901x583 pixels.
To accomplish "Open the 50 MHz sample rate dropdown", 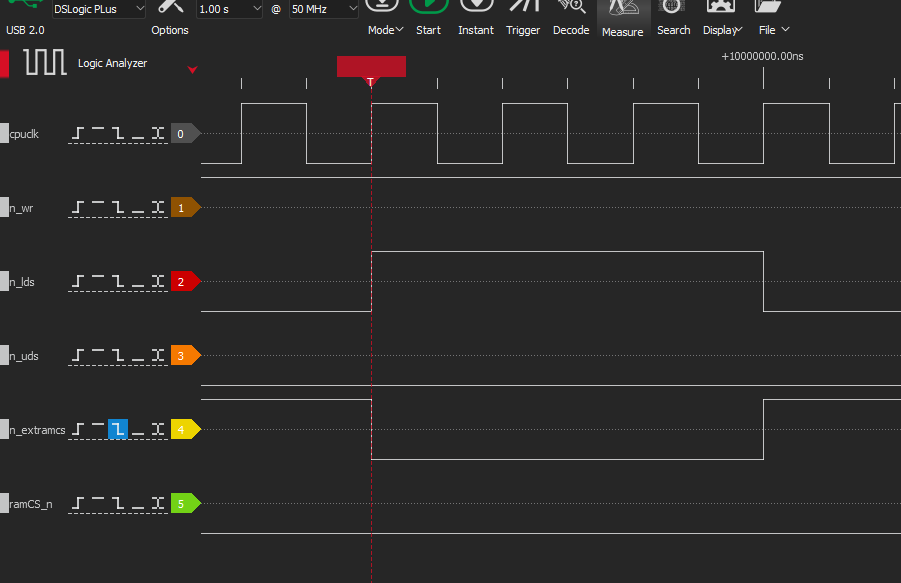I will [x=324, y=9].
